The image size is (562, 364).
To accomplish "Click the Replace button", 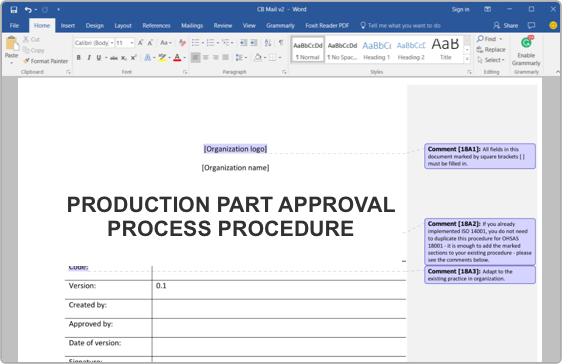I will (491, 49).
